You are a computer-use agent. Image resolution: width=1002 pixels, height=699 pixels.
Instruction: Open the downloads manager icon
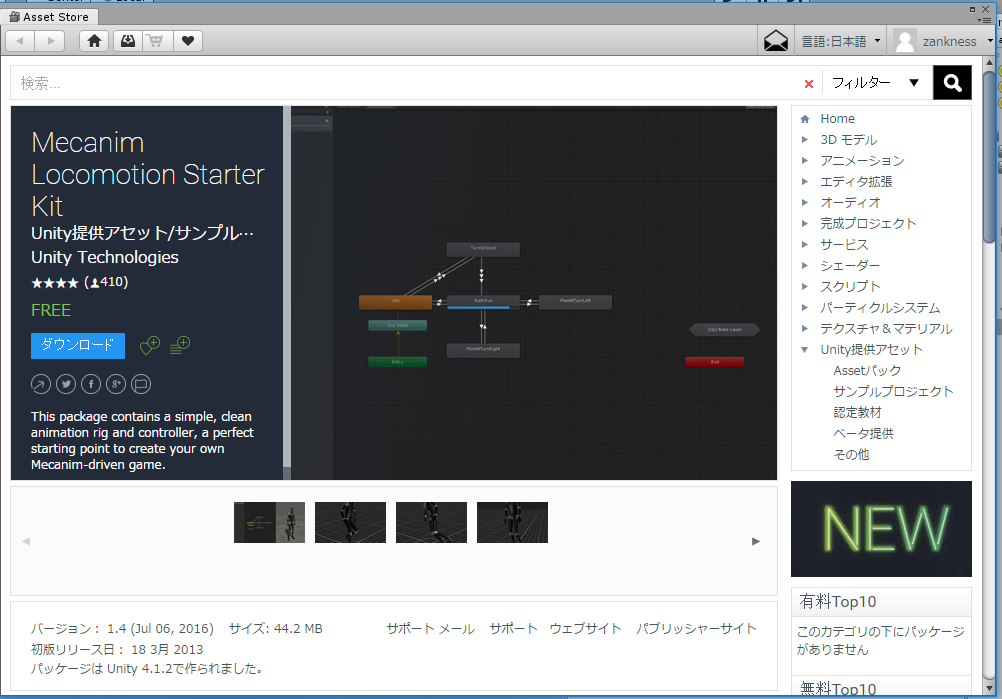point(128,41)
